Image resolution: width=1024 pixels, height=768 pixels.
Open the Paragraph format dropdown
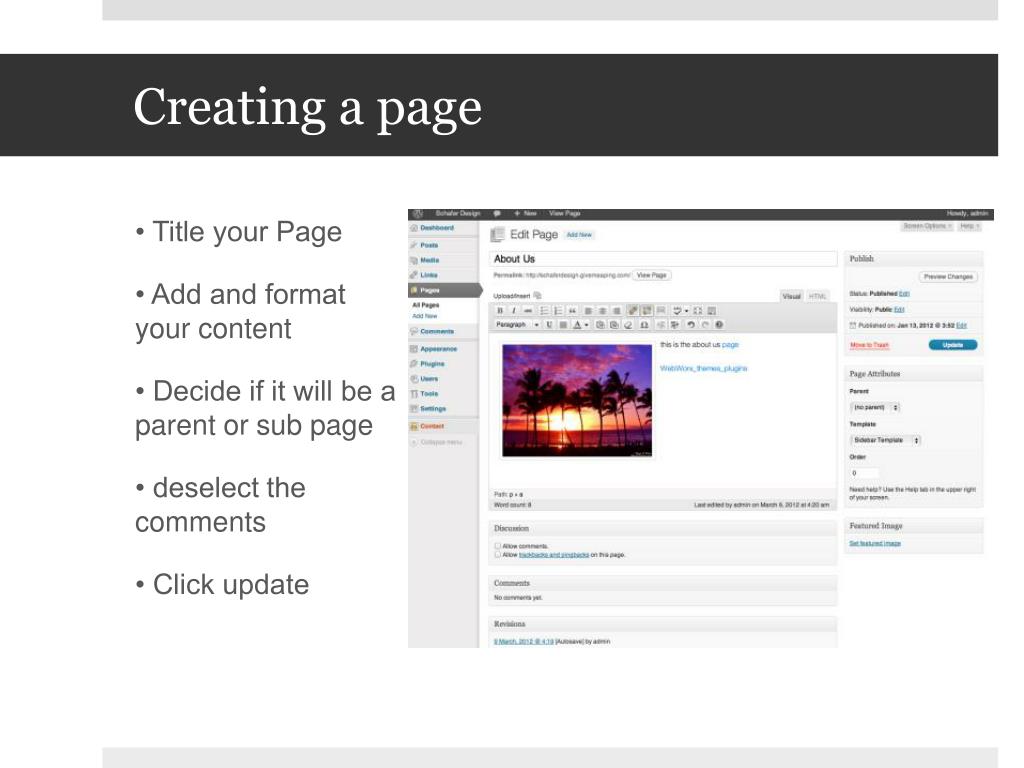[x=517, y=325]
